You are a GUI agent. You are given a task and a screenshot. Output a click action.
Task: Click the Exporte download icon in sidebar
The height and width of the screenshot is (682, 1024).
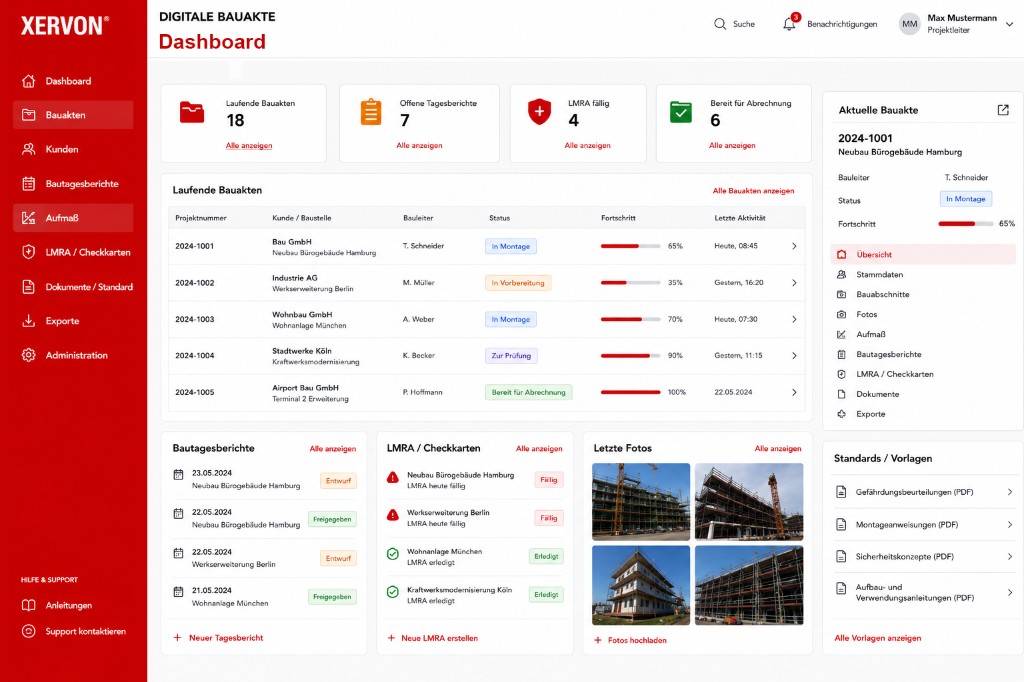(x=28, y=321)
